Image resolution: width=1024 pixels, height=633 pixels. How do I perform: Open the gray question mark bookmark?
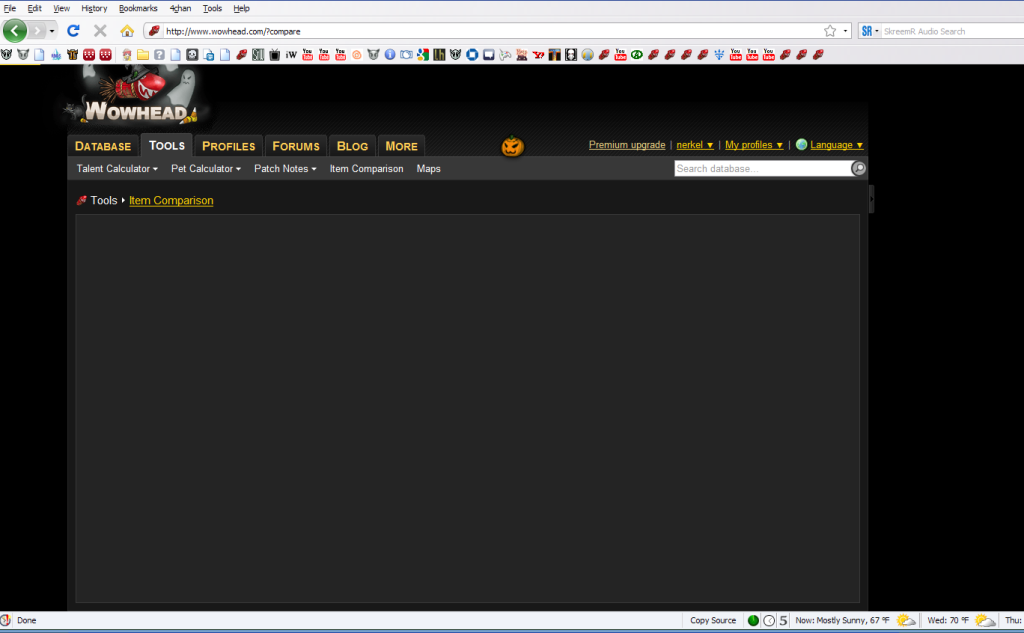point(159,55)
